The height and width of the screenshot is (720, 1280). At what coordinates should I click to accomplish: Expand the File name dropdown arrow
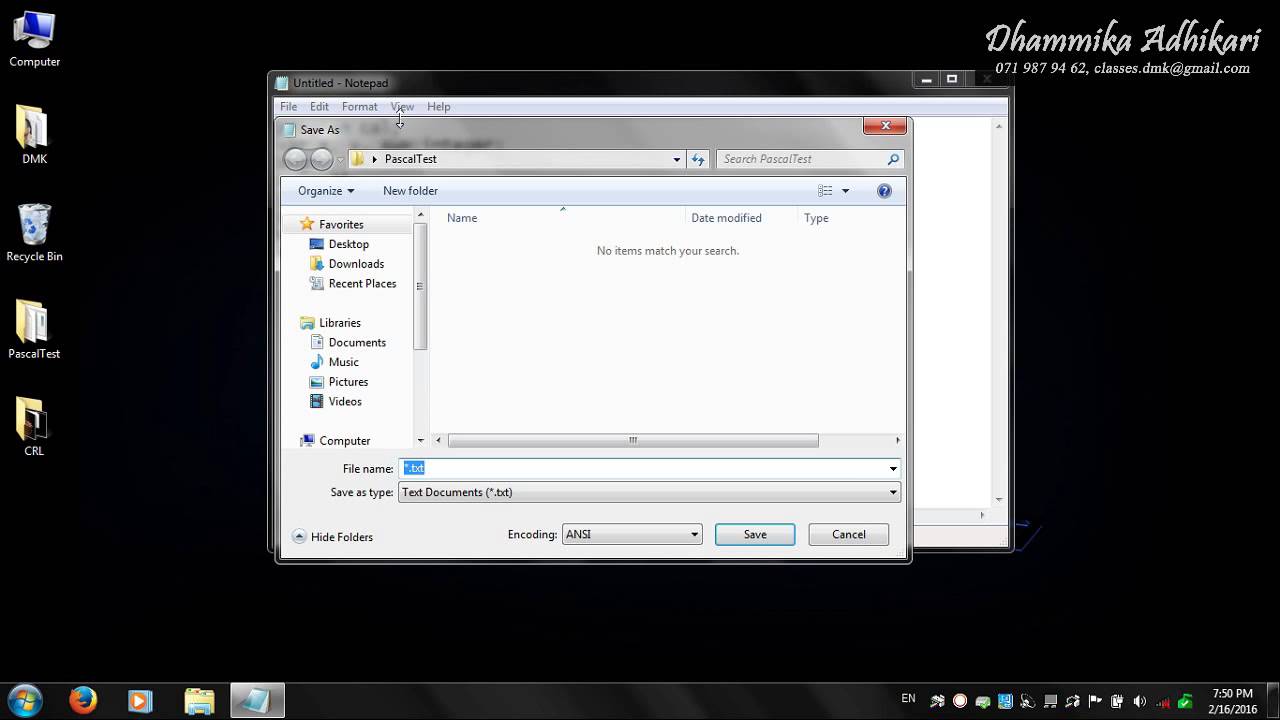pos(893,468)
